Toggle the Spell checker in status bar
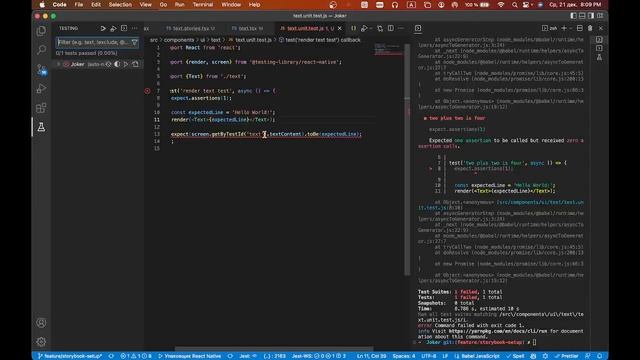Image resolution: width=640 pixels, height=360 pixels. coord(515,356)
